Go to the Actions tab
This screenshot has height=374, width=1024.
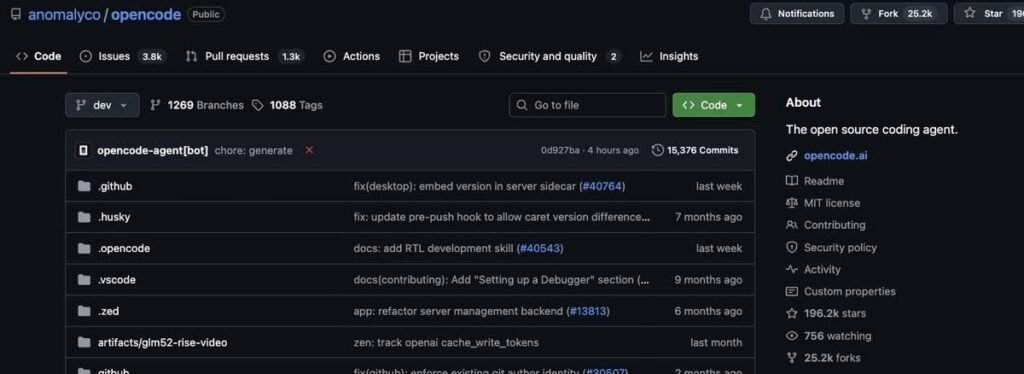click(351, 56)
